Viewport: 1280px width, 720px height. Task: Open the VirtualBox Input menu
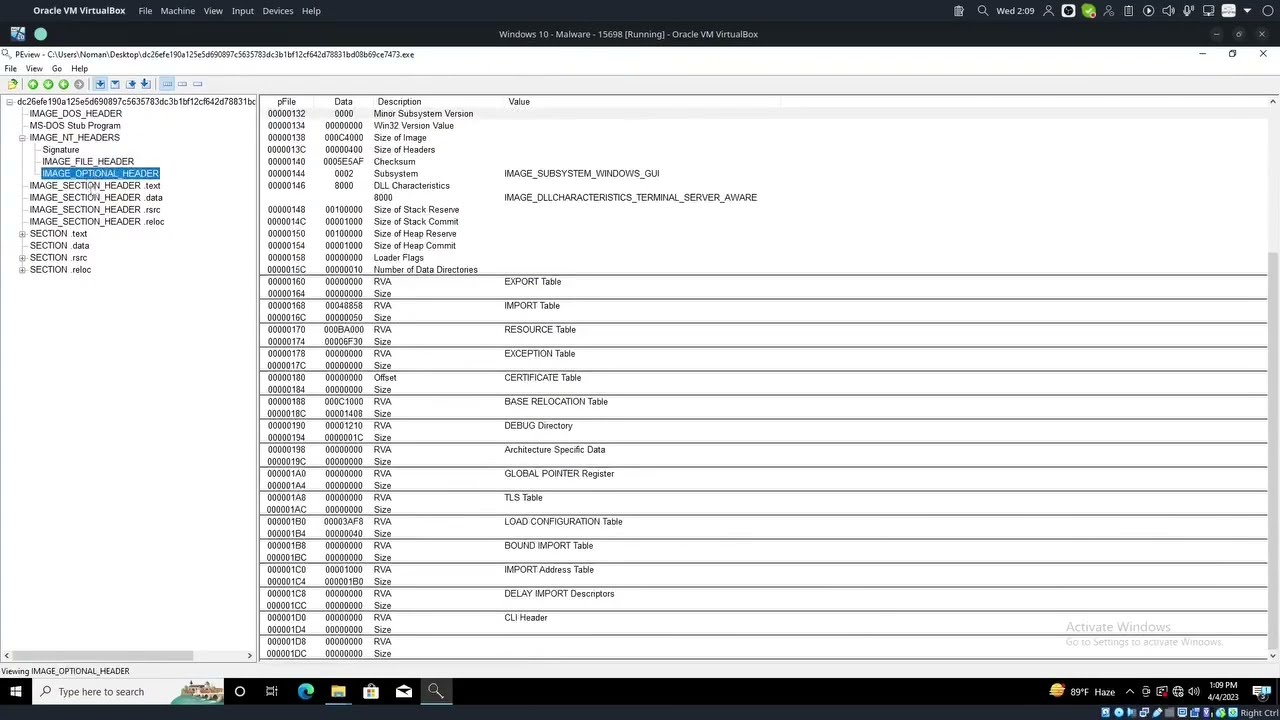(x=243, y=11)
